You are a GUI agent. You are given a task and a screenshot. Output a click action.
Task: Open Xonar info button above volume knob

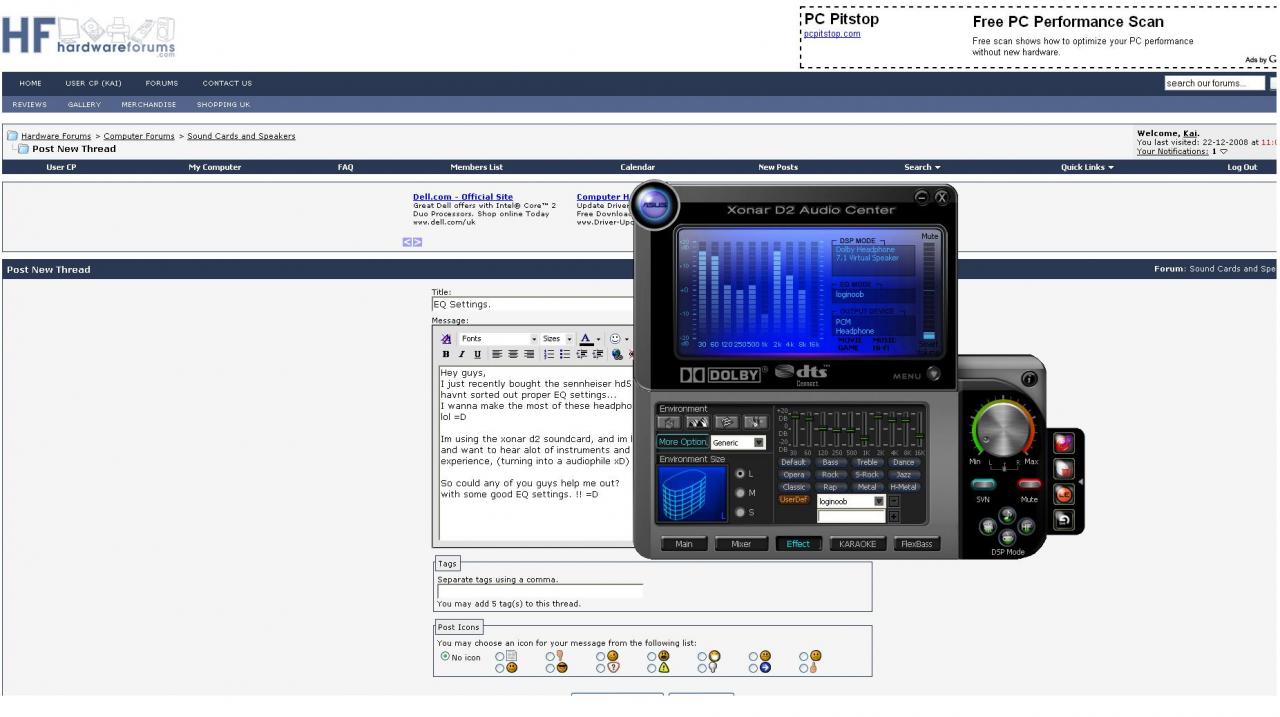point(1028,380)
